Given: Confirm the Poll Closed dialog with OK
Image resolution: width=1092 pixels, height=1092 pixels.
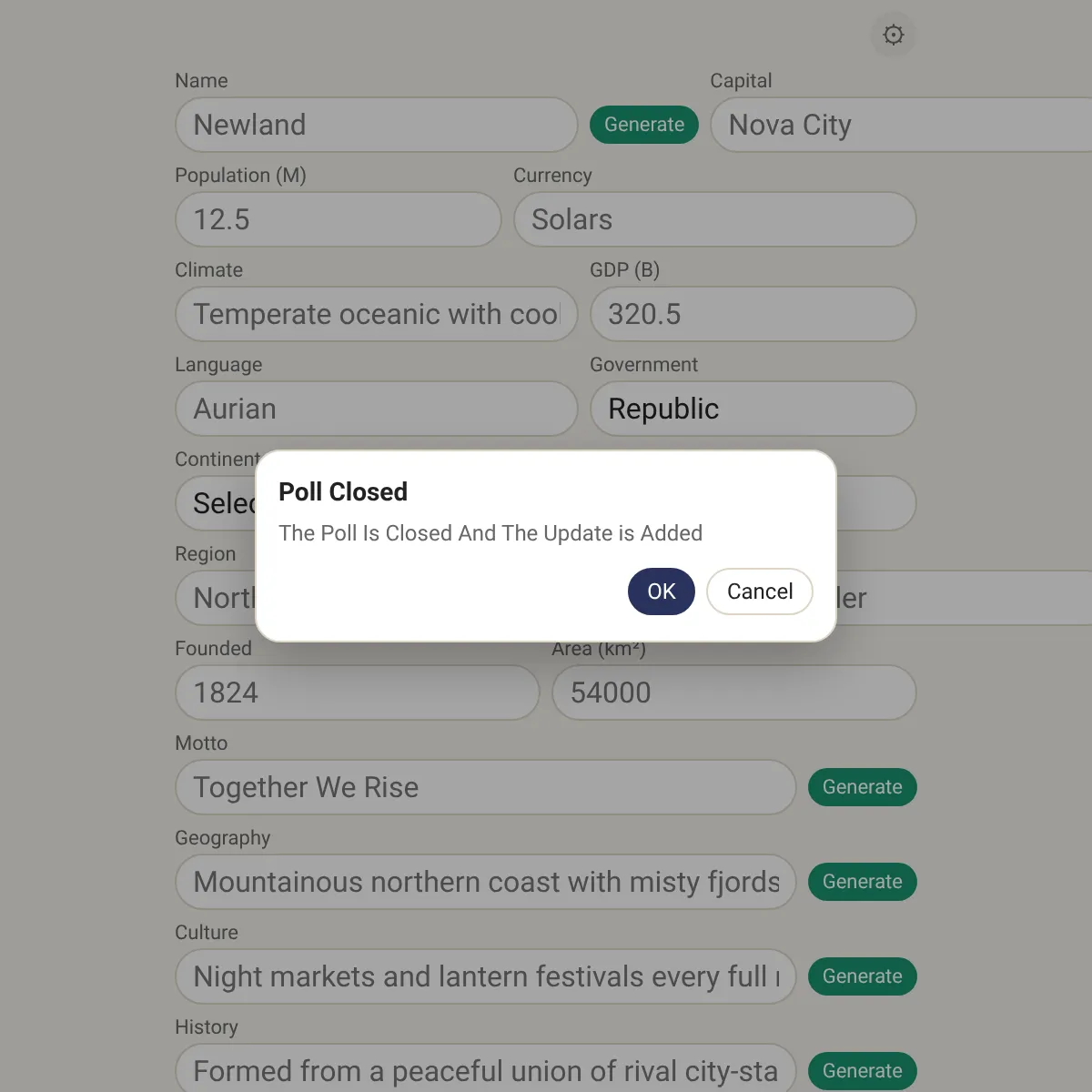Looking at the screenshot, I should click(x=661, y=591).
